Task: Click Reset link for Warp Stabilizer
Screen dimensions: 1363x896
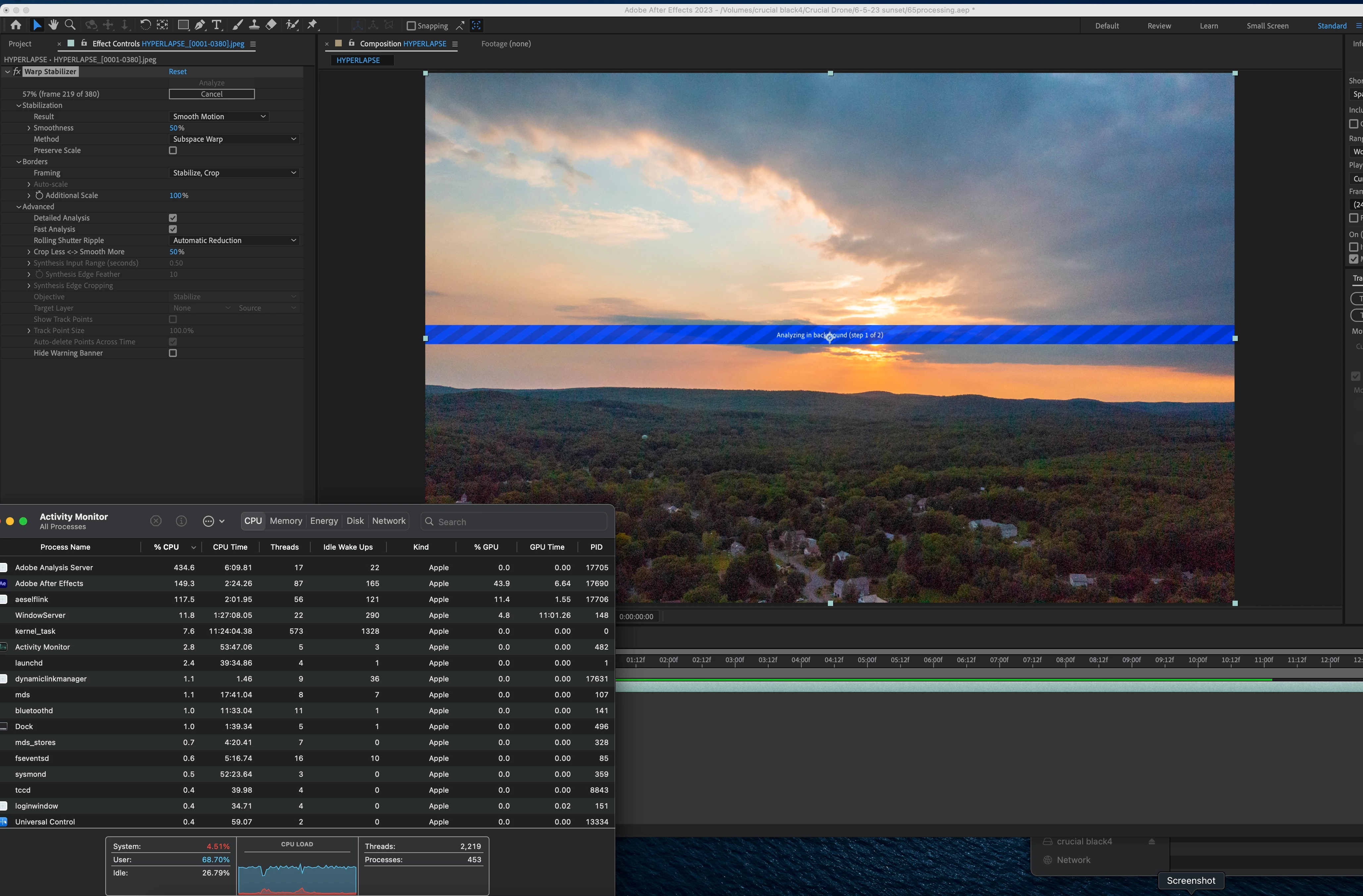Action: coord(177,72)
